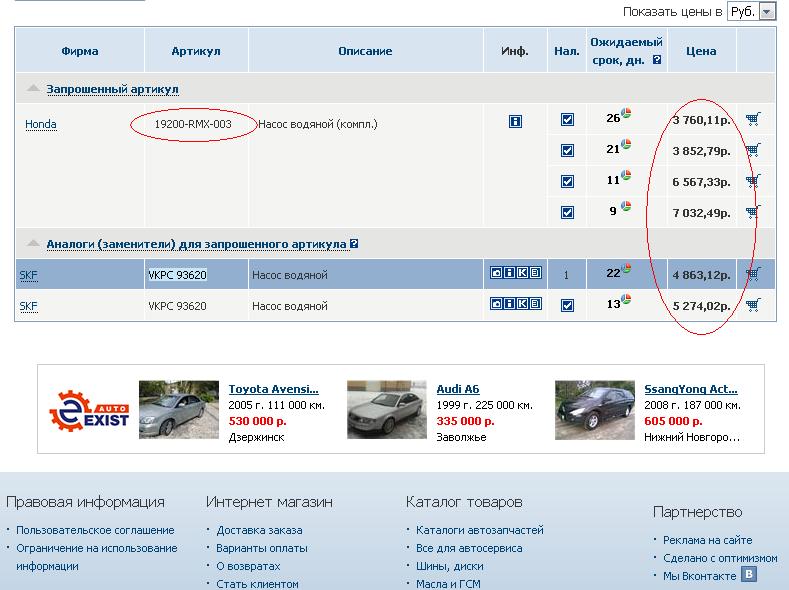Add the 7 032,49р. offer to cart

(x=753, y=212)
